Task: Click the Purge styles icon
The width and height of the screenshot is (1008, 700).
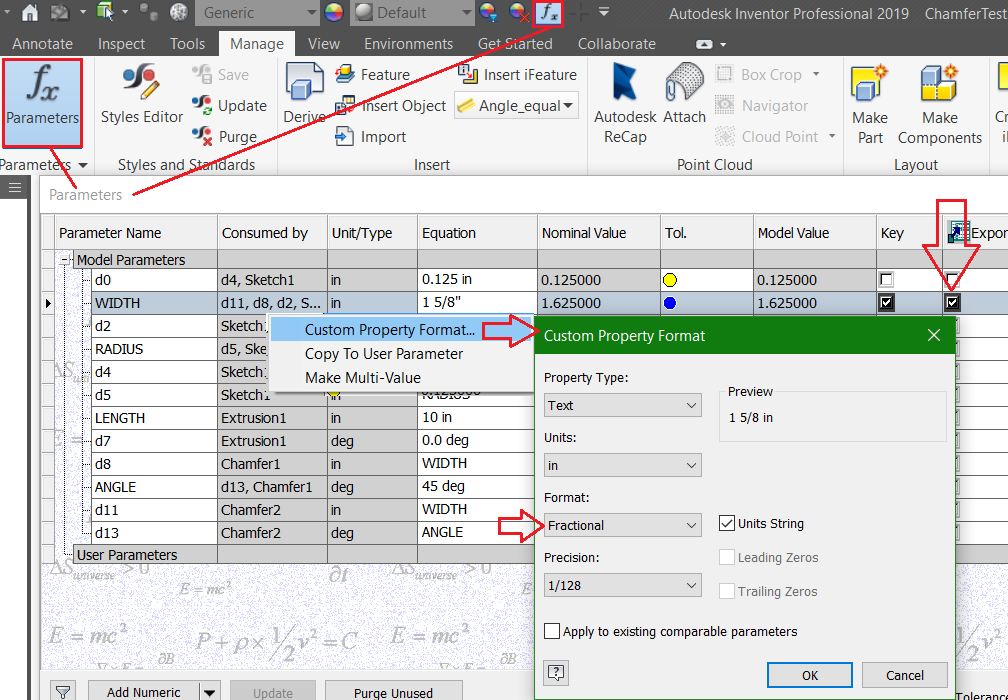Action: [x=202, y=136]
